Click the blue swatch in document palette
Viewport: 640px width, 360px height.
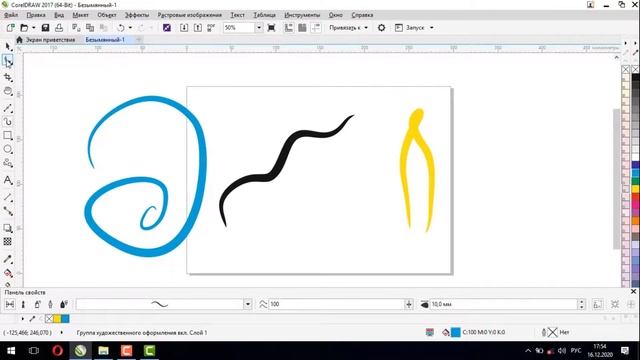(65, 318)
